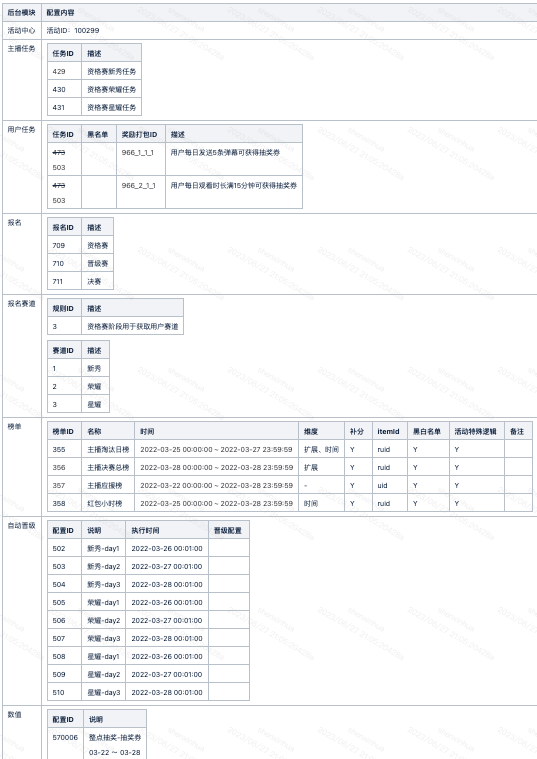Click 补分 column header
Viewport: 537px width, 759px height.
tap(358, 431)
